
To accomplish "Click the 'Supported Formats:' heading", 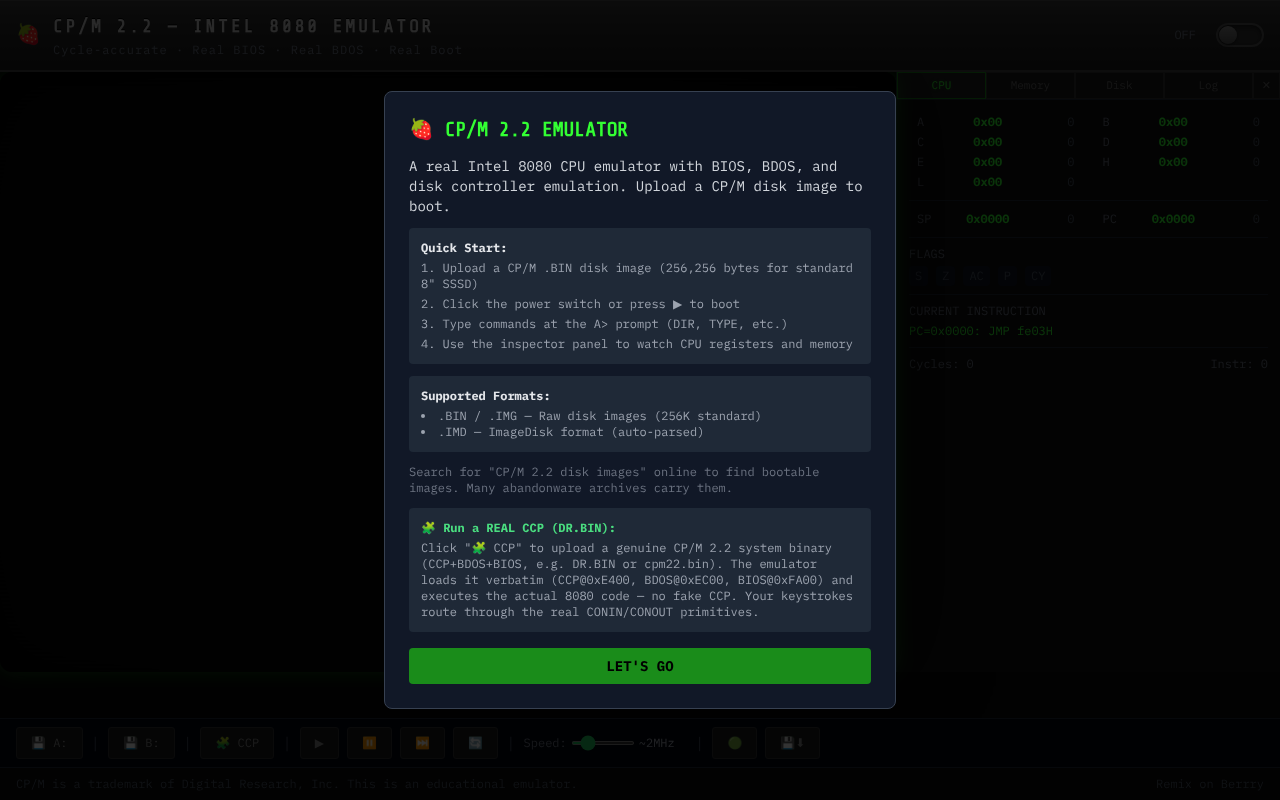I will 485,396.
